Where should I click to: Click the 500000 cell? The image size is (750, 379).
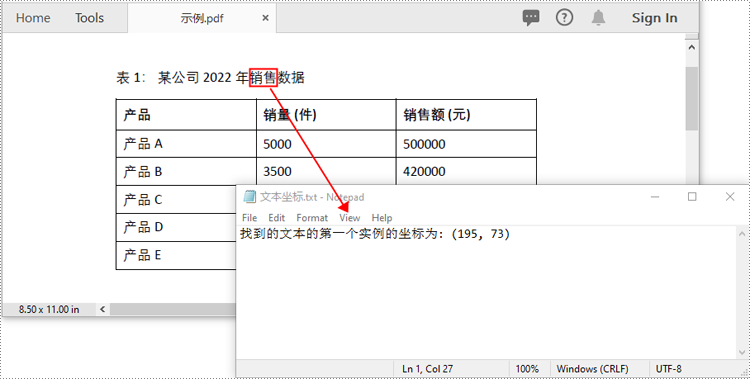coord(466,144)
